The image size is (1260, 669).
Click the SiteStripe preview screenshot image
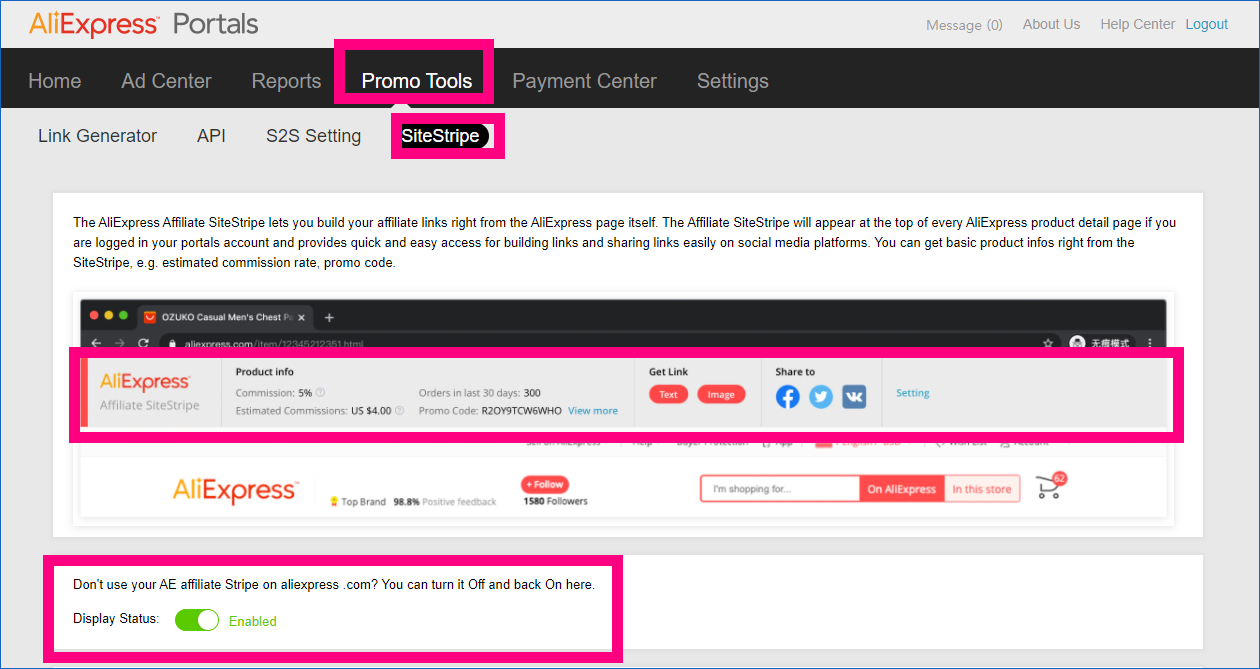coord(623,408)
